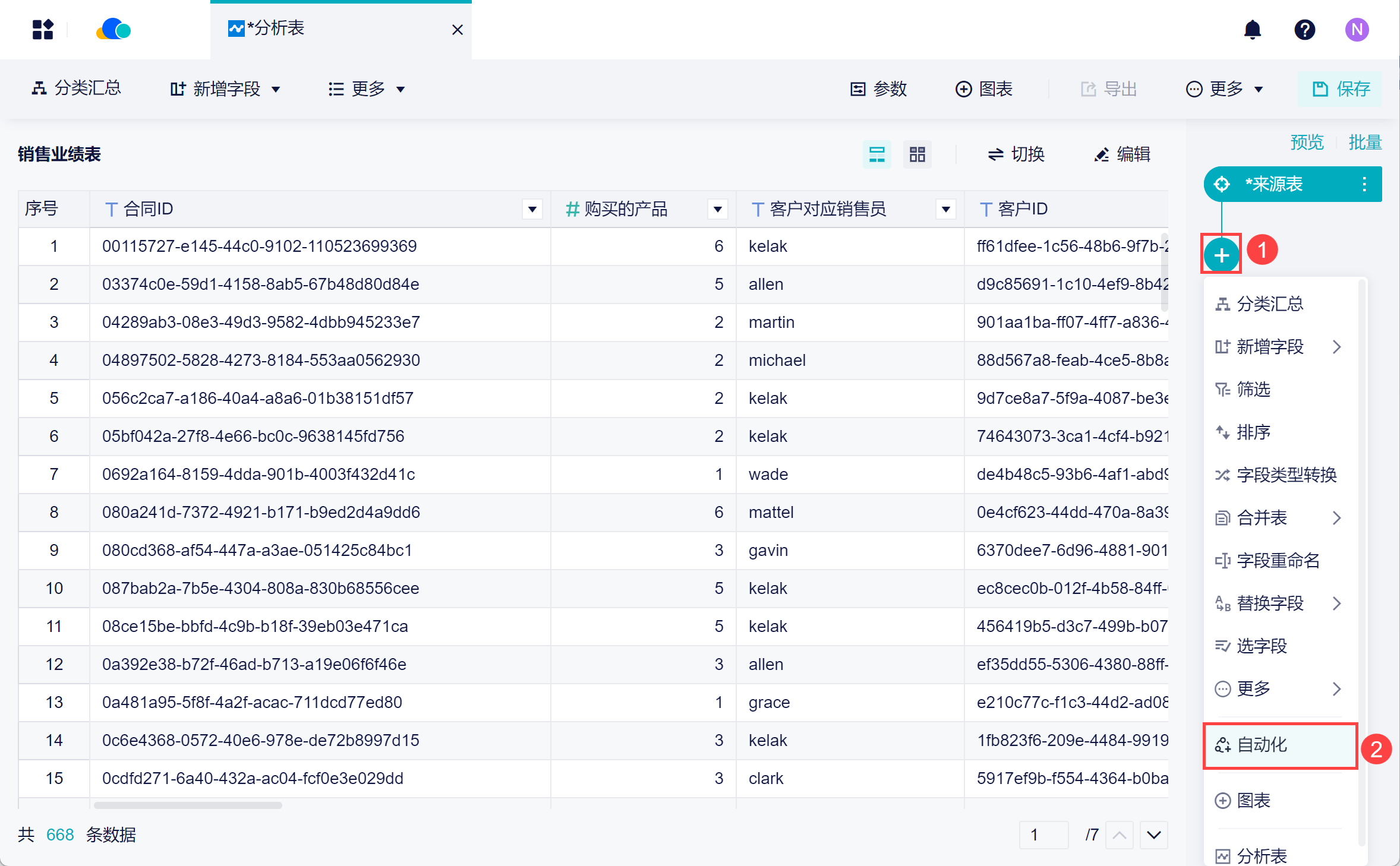The height and width of the screenshot is (866, 1400).
Task: Switch to grid card view toggle
Action: (917, 154)
